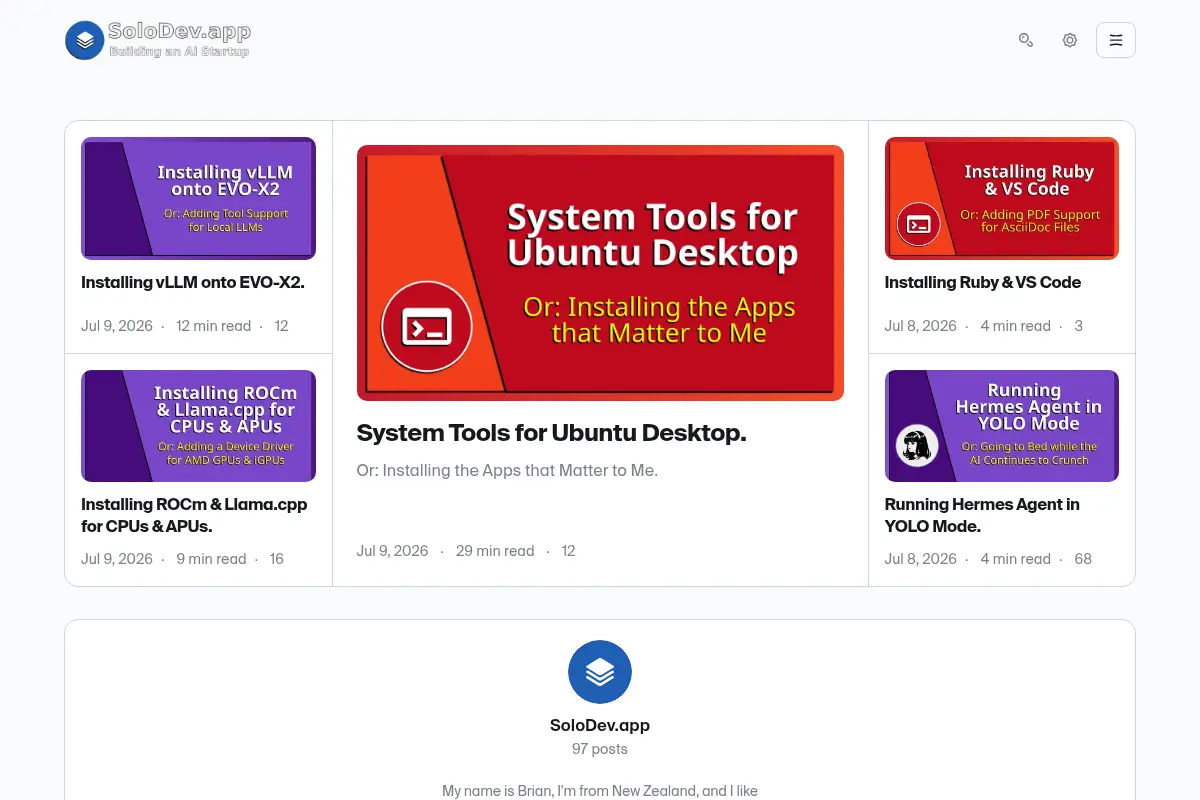
Task: Click '29 min read' under the Ubuntu Desktop post
Action: [x=495, y=551]
